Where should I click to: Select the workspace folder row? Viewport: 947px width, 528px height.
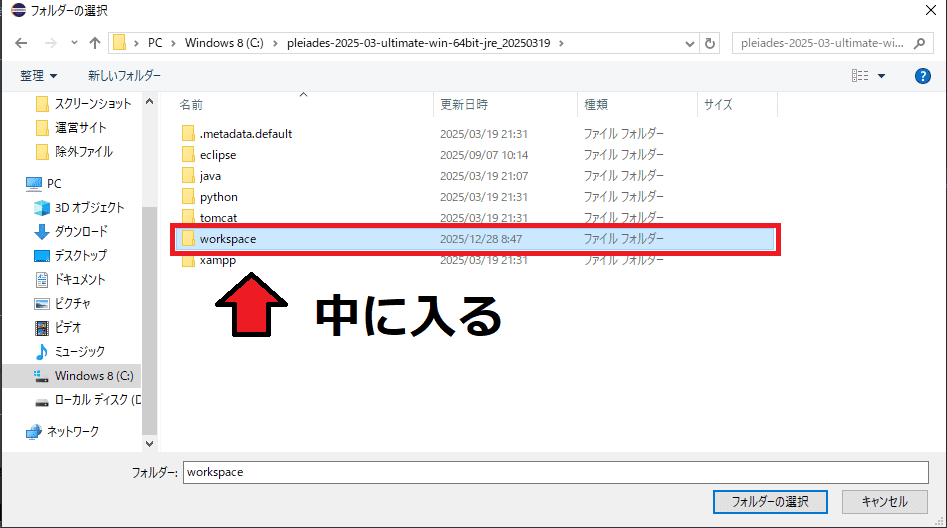click(x=228, y=239)
